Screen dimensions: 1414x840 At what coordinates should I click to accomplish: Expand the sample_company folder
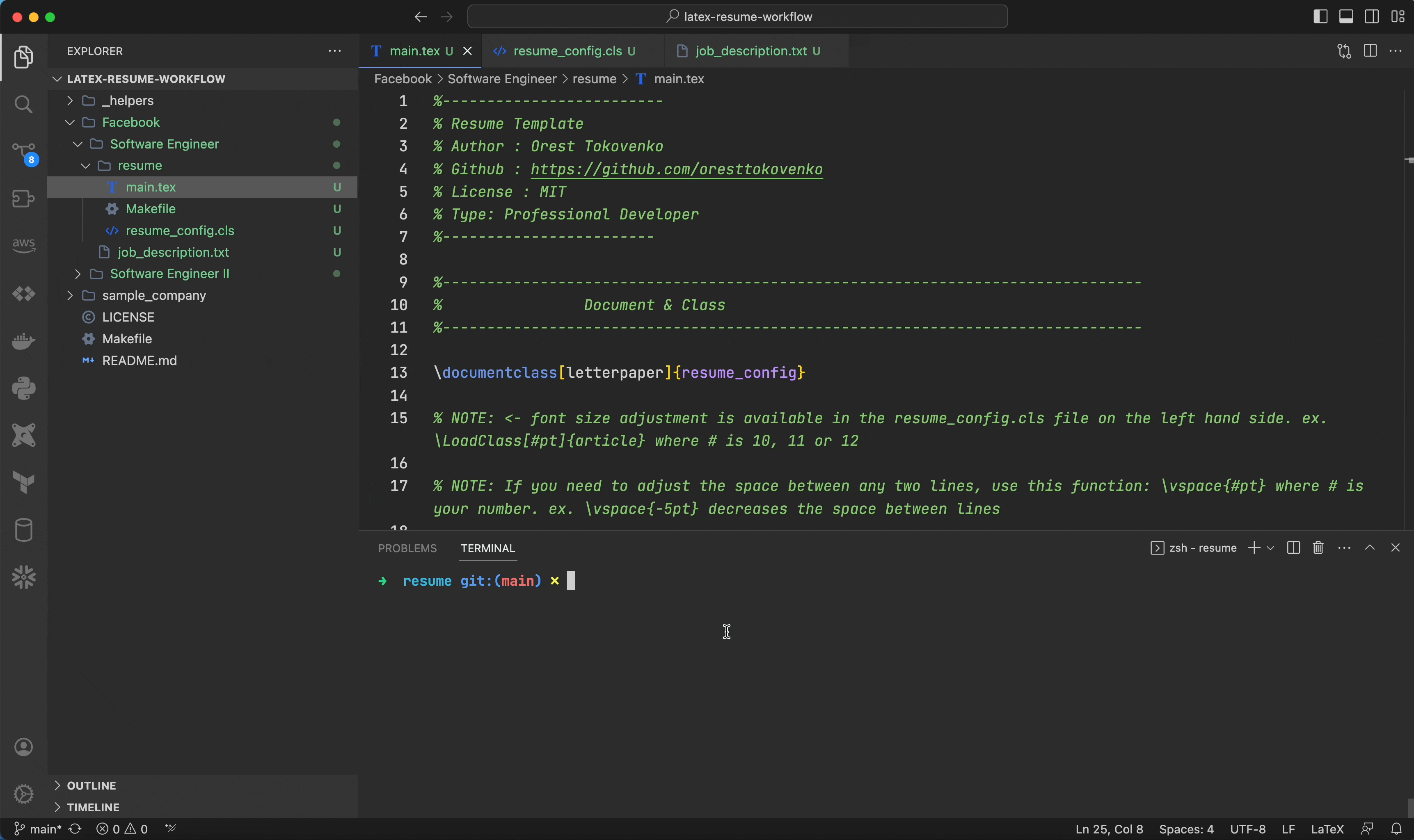70,295
